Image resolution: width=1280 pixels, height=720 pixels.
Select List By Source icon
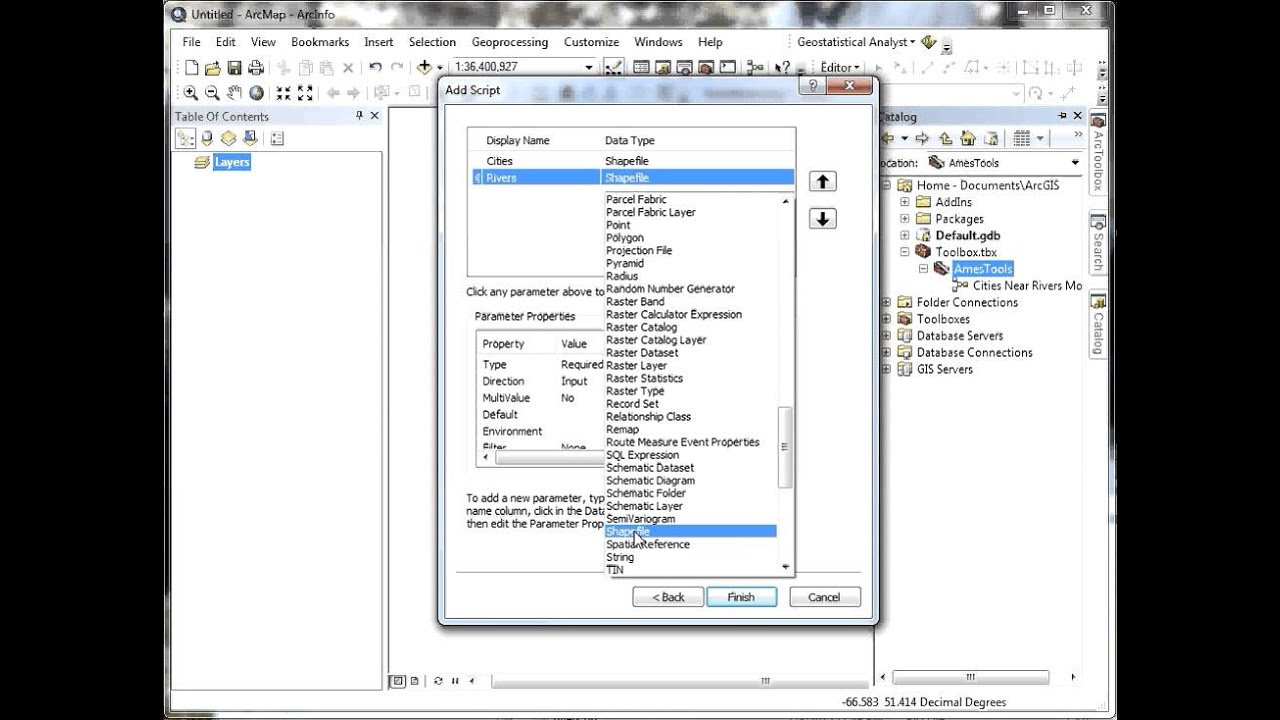coord(207,139)
